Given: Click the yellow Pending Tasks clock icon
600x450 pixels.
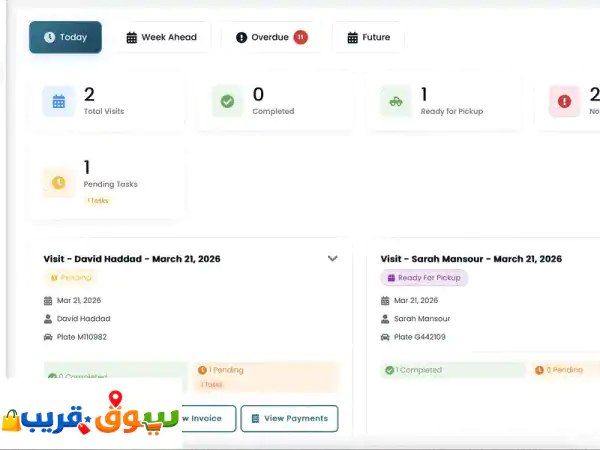Looking at the screenshot, I should coord(59,183).
